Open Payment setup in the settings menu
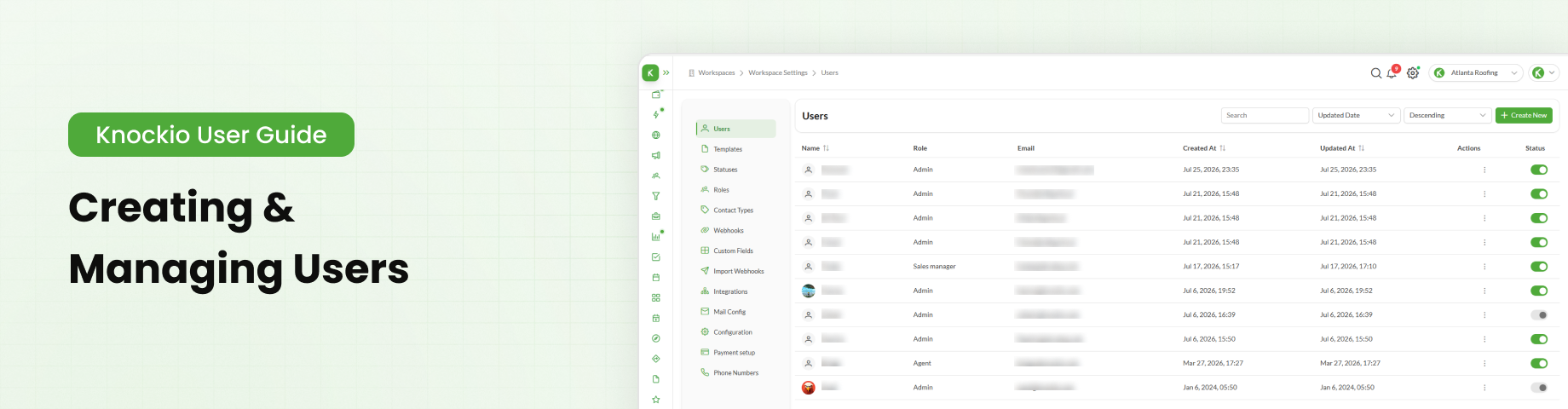The image size is (1568, 409). (x=736, y=353)
